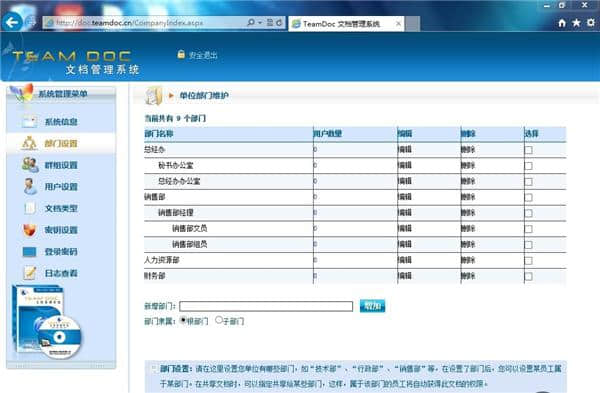
Task: Choose the 子部门 radio option
Action: click(x=219, y=320)
